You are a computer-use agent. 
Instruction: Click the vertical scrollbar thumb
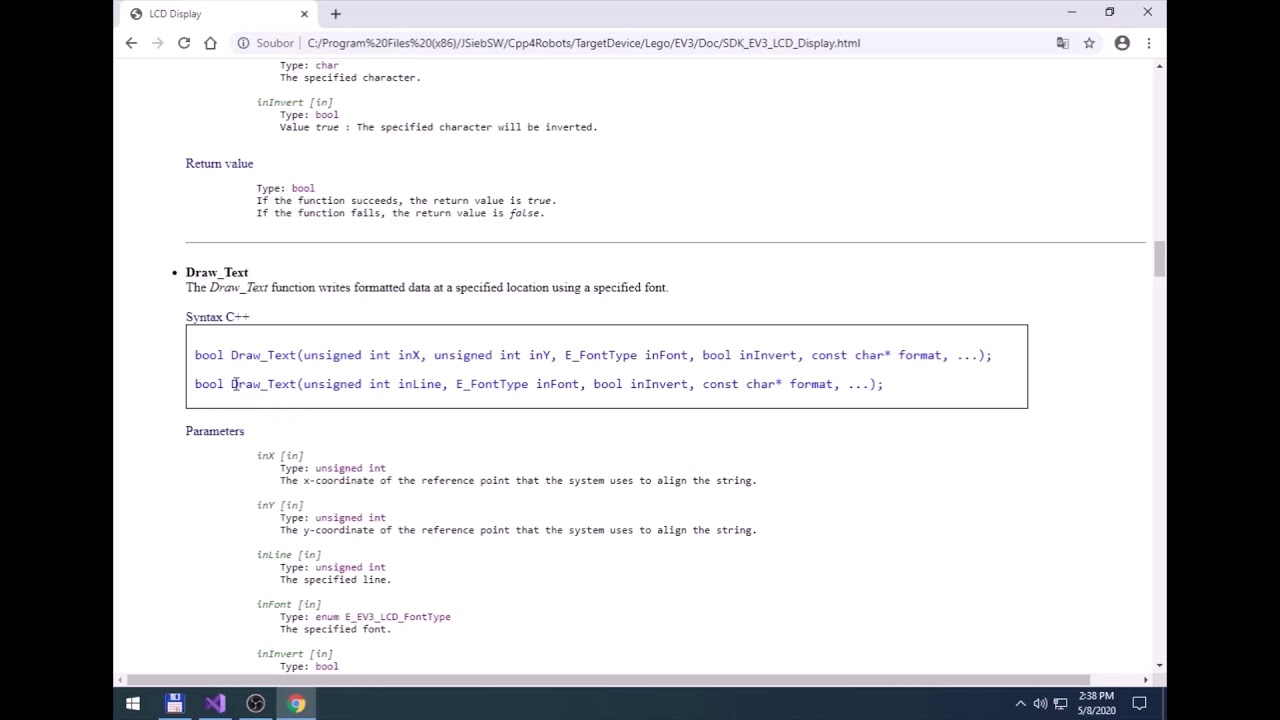(x=1159, y=259)
